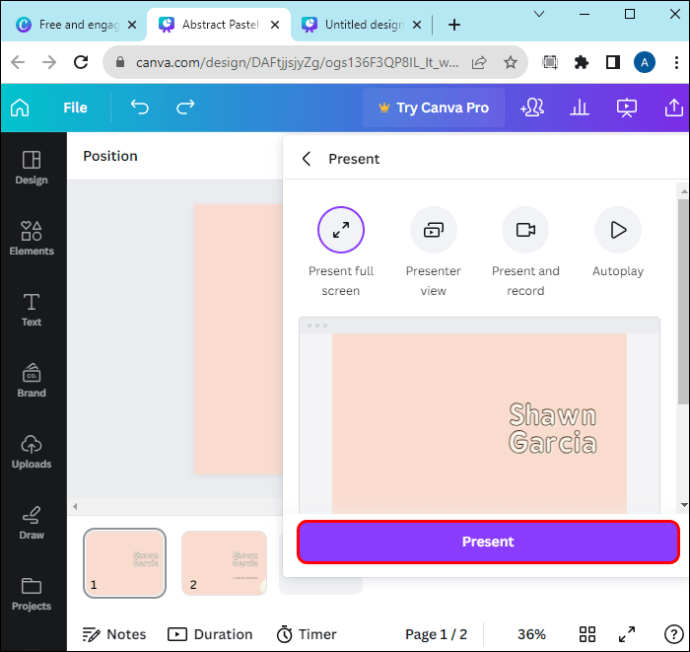Click the Position button

[110, 156]
